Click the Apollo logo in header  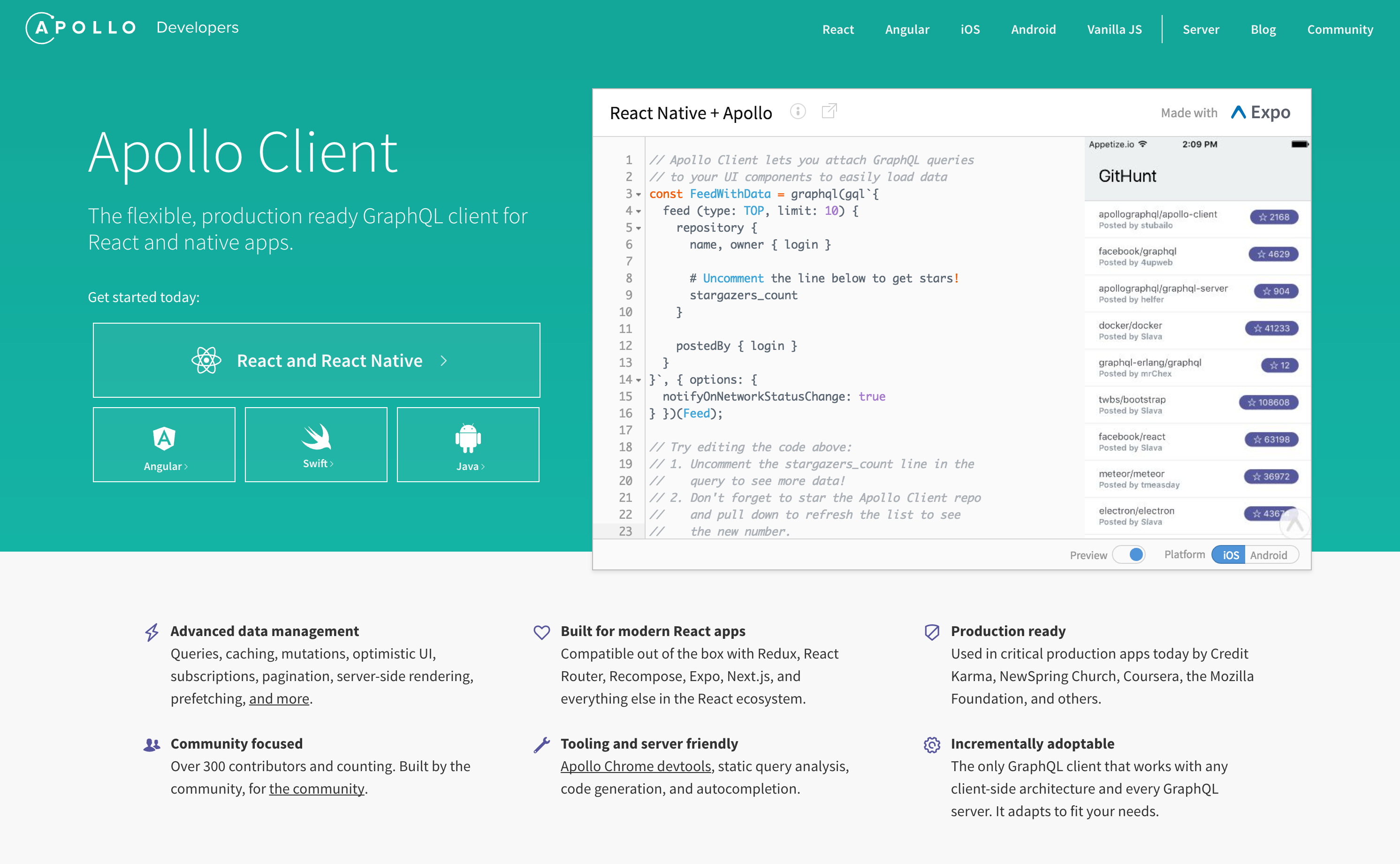[81, 27]
